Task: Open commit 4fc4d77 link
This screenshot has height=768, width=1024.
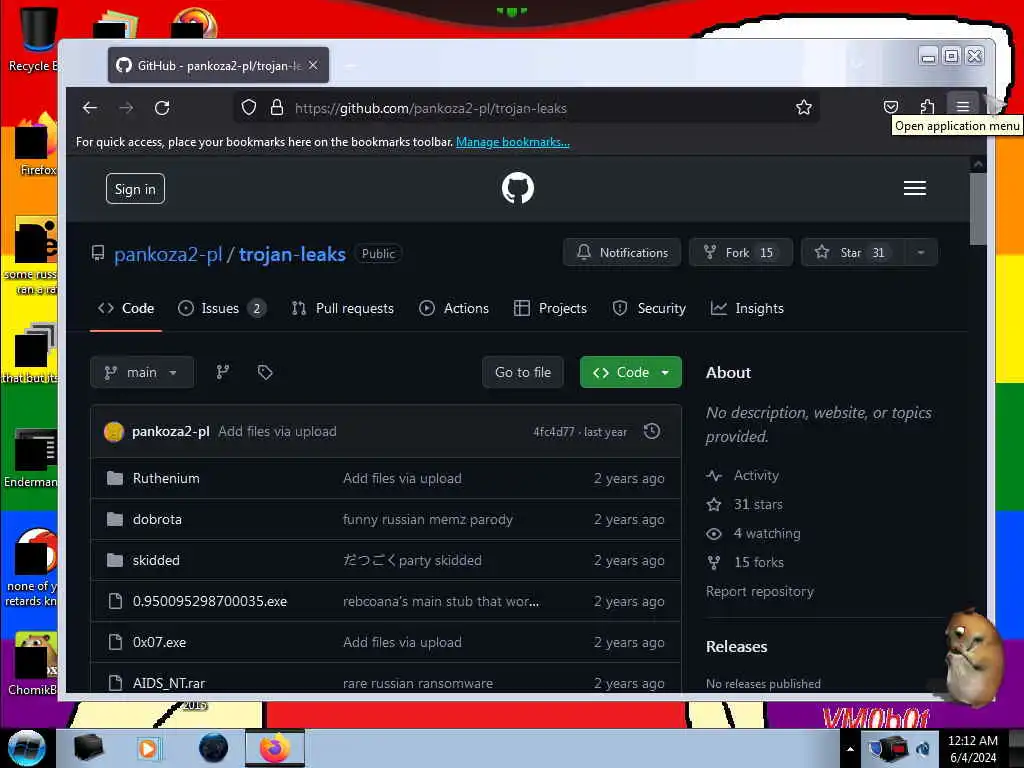Action: pyautogui.click(x=553, y=432)
